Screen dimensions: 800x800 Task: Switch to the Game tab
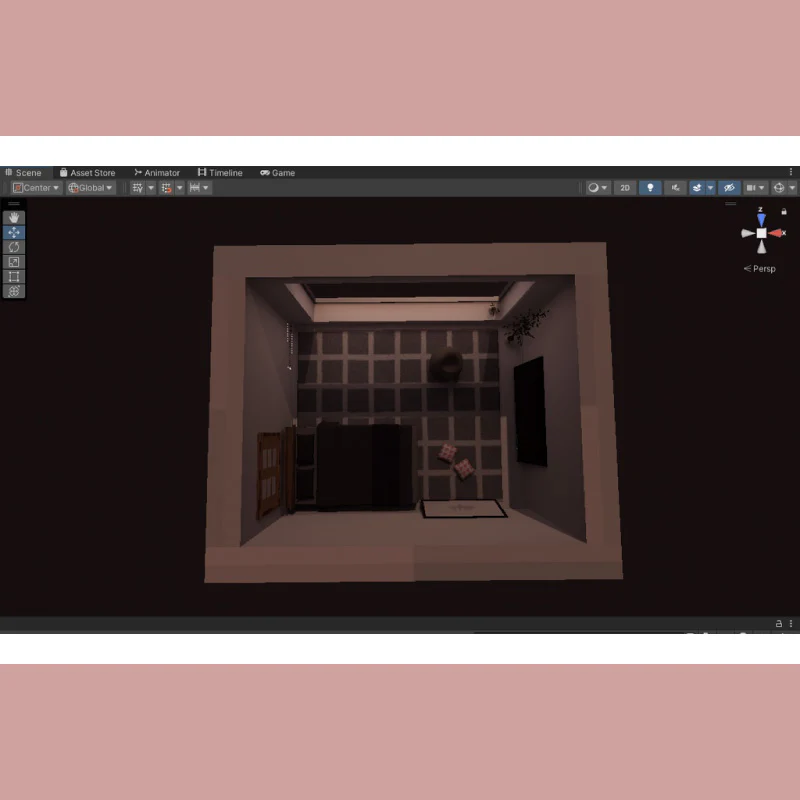pos(278,173)
